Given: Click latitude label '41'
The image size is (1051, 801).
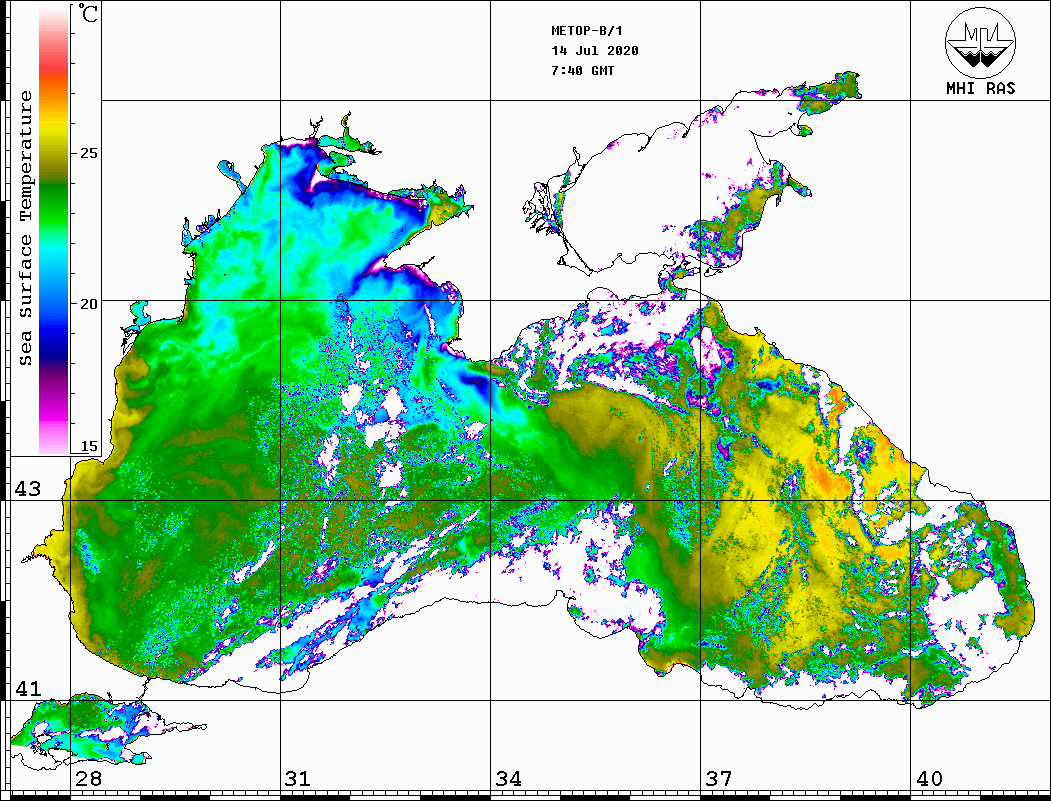Looking at the screenshot, I should tap(27, 688).
